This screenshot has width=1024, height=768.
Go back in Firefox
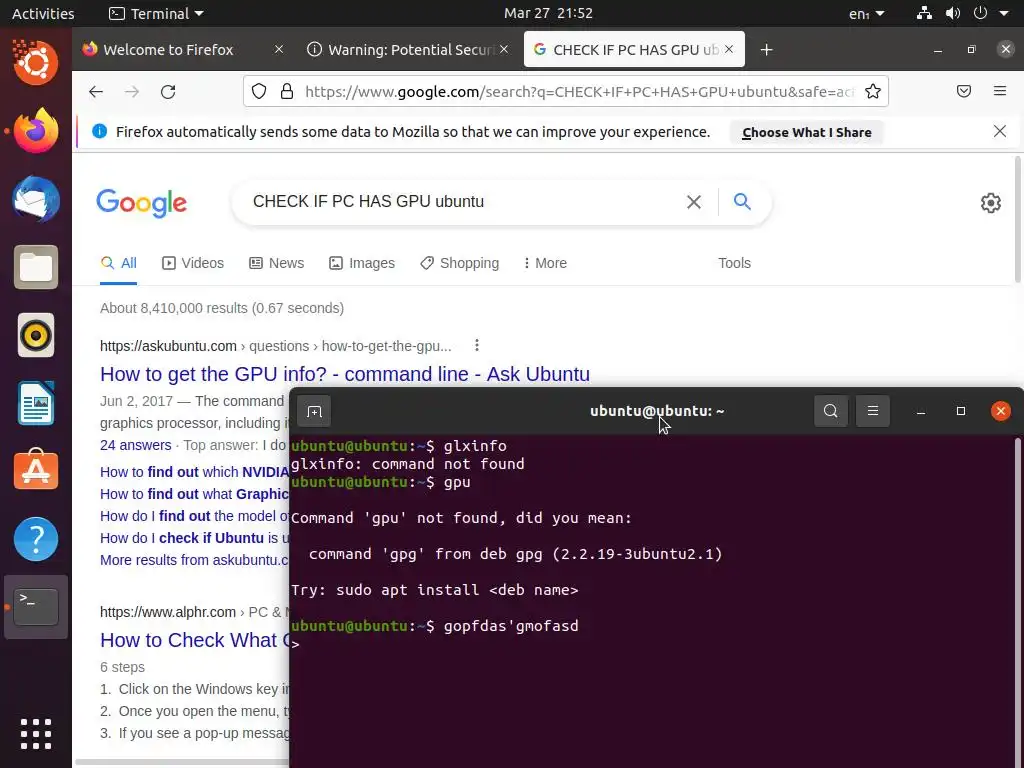coord(96,91)
